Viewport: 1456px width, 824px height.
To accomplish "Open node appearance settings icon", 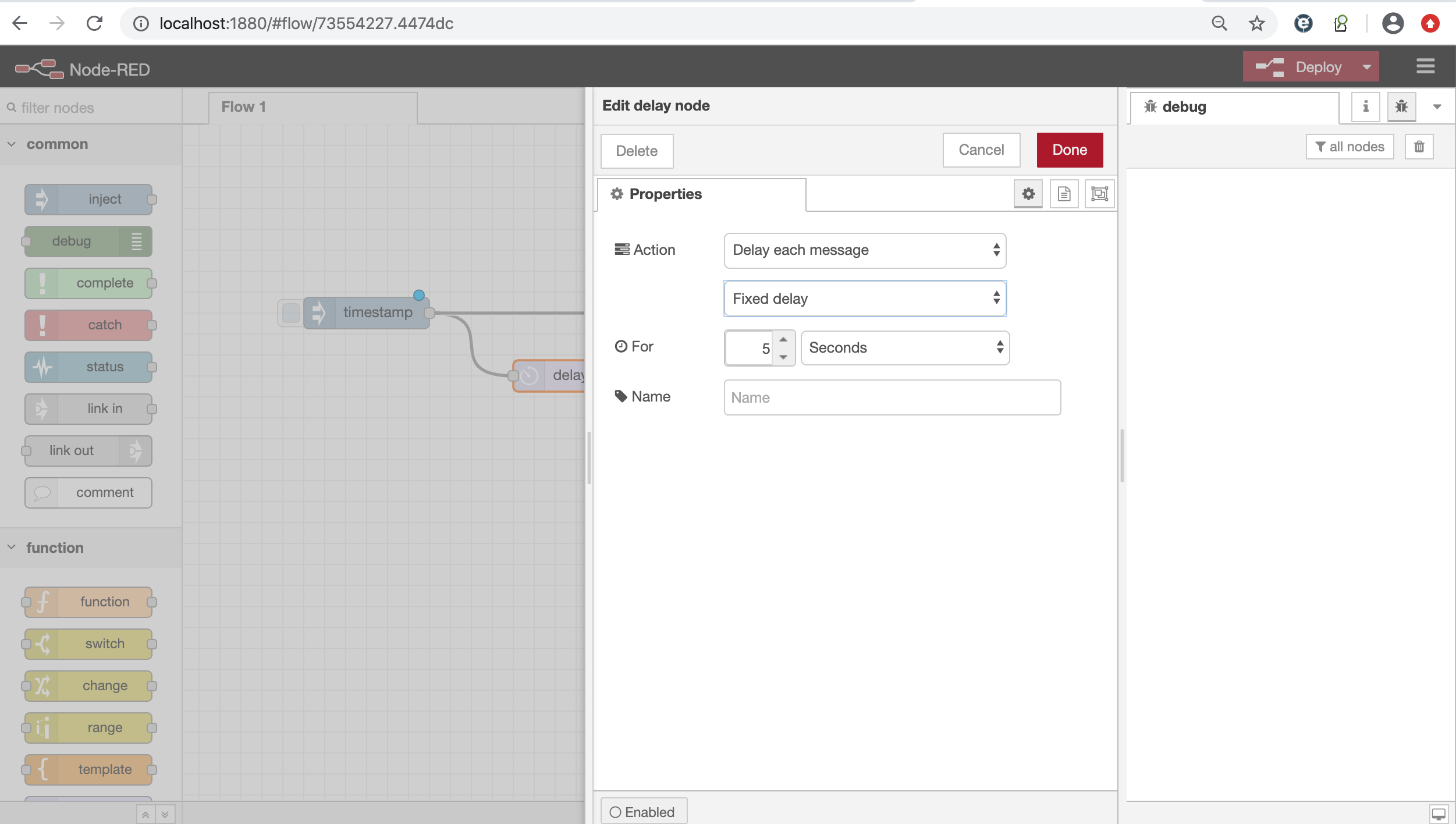I will pos(1099,194).
